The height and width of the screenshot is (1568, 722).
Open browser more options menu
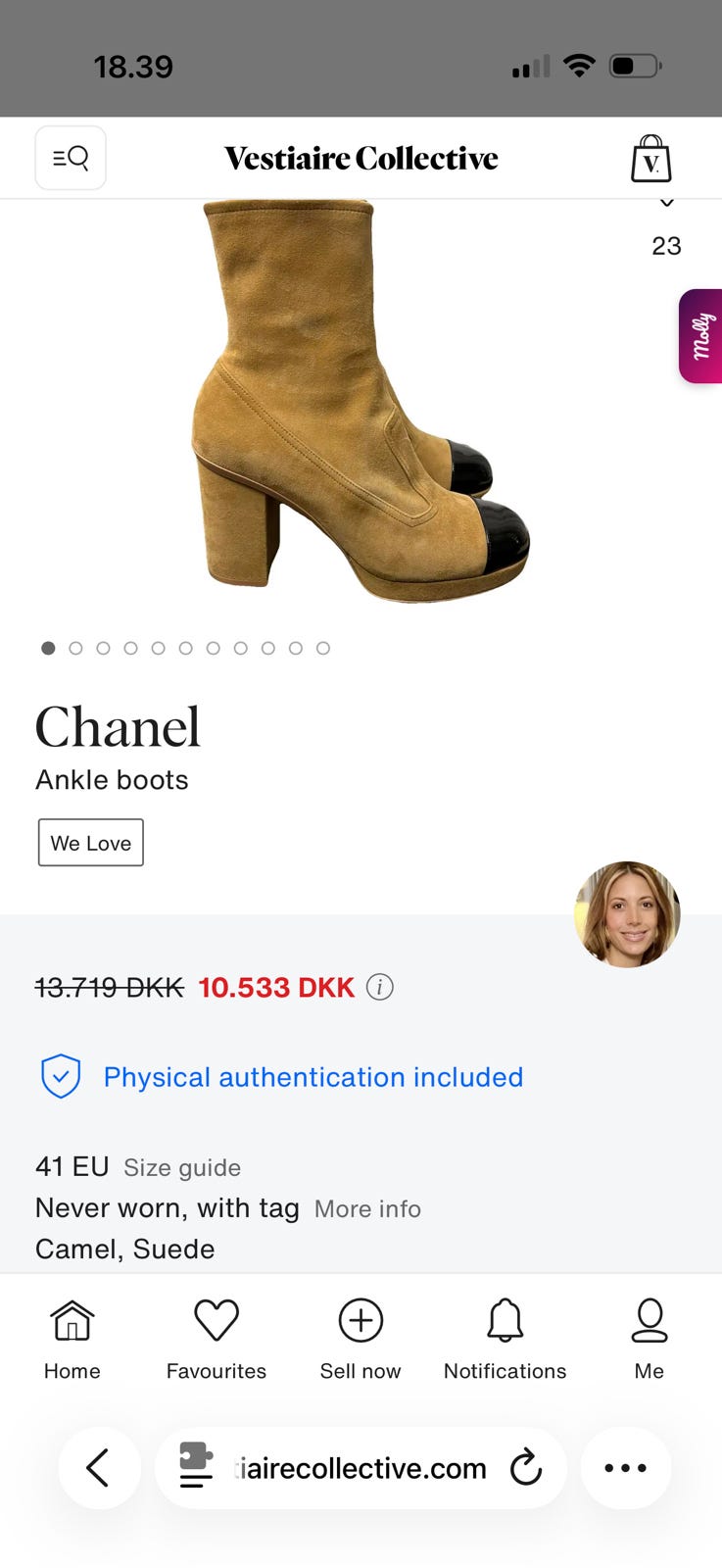(625, 1467)
